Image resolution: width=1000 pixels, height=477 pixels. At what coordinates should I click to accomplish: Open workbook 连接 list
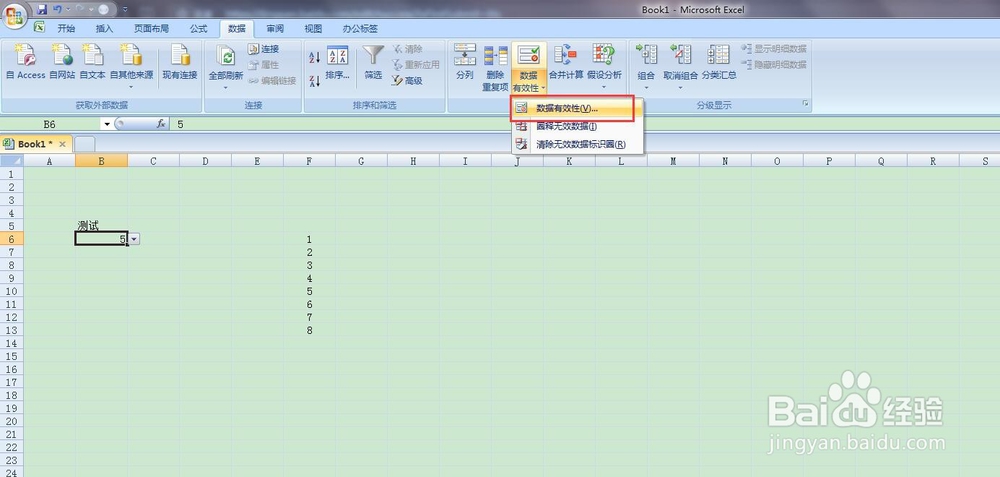pyautogui.click(x=264, y=49)
